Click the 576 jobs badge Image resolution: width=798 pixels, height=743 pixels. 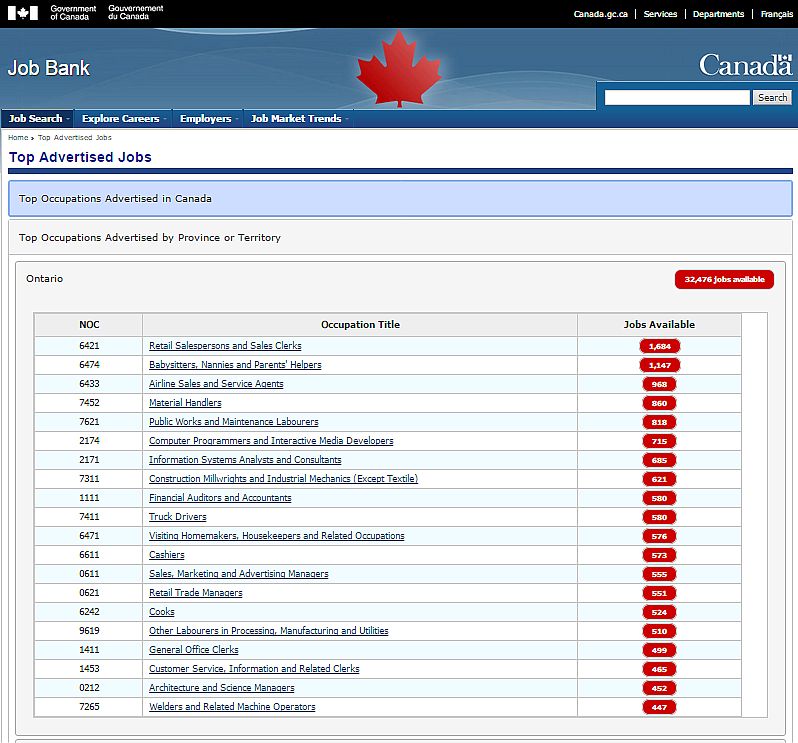660,536
